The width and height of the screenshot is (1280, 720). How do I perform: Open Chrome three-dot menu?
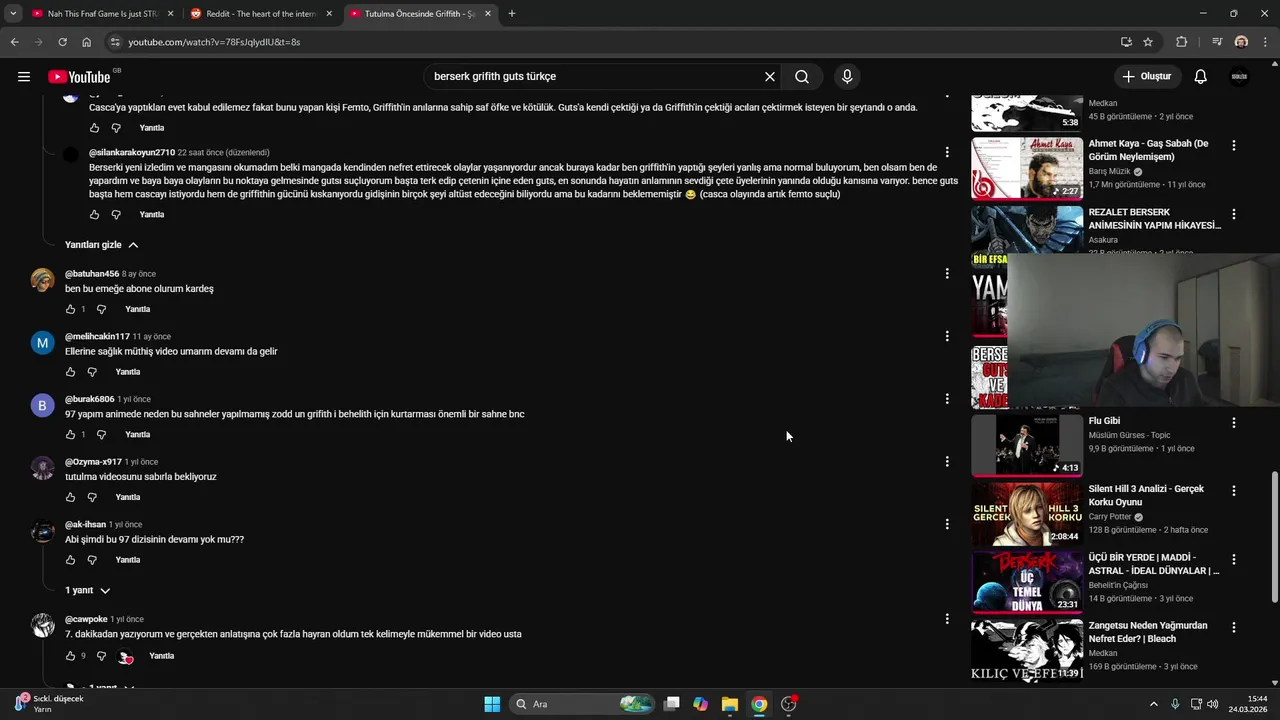[x=1266, y=42]
